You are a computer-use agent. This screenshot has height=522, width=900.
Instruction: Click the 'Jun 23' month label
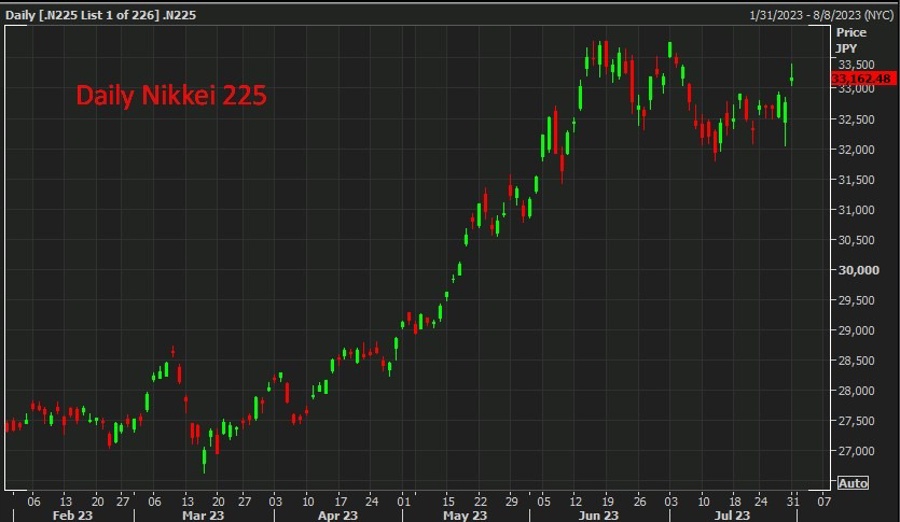(x=599, y=515)
